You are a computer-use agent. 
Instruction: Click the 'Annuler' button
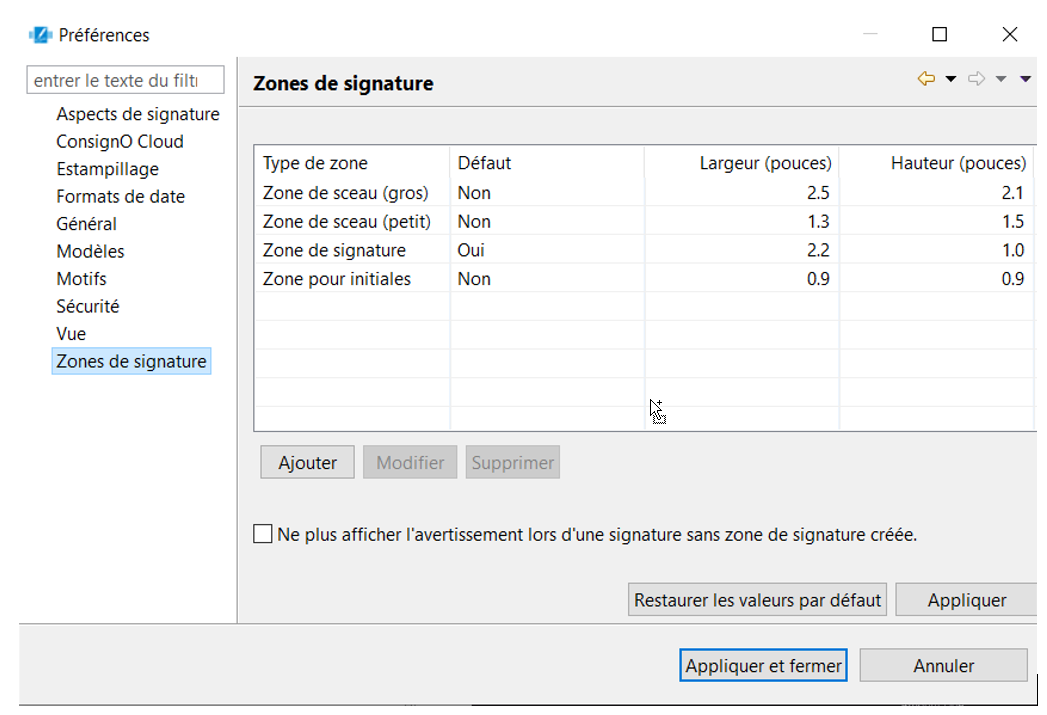point(942,665)
